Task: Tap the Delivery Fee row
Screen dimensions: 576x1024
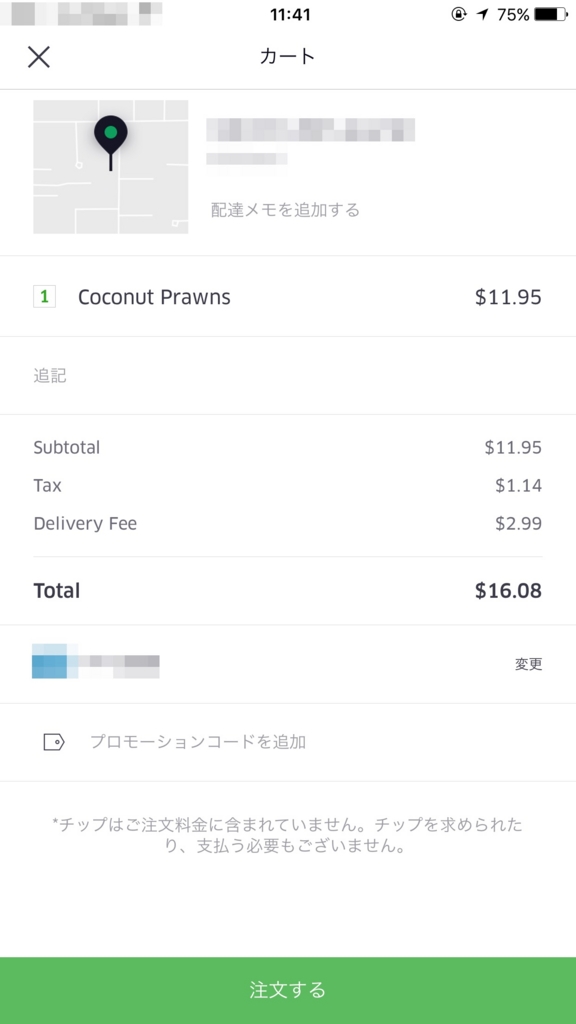Action: pos(288,523)
